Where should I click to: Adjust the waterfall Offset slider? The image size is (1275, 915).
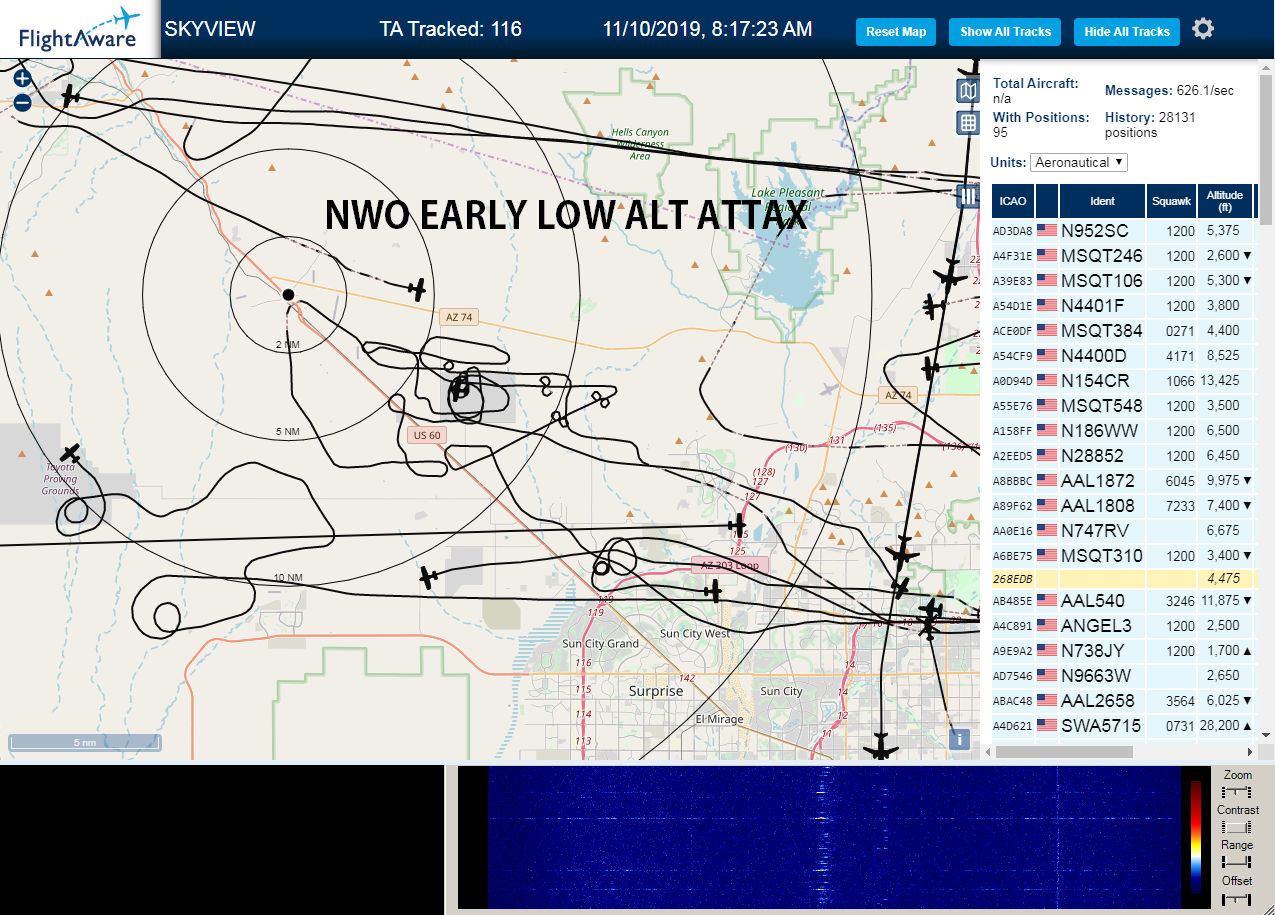tap(1237, 898)
